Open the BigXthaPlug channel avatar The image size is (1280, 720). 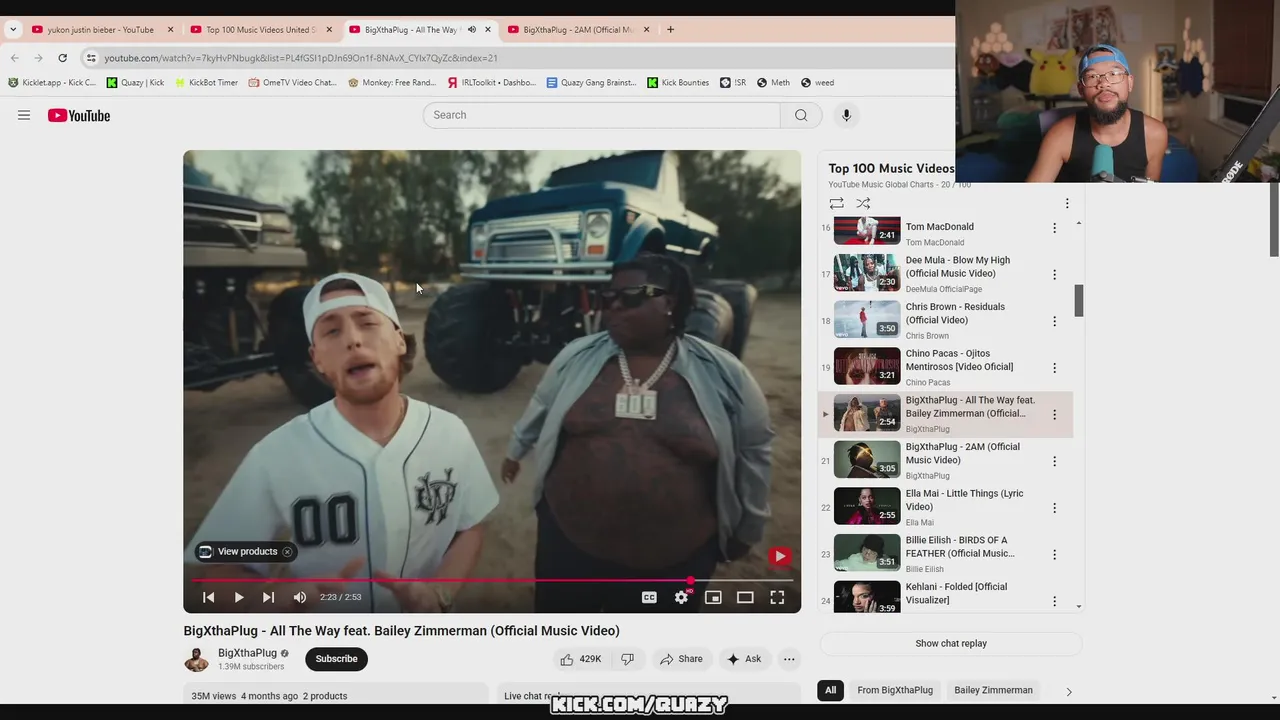(197, 659)
